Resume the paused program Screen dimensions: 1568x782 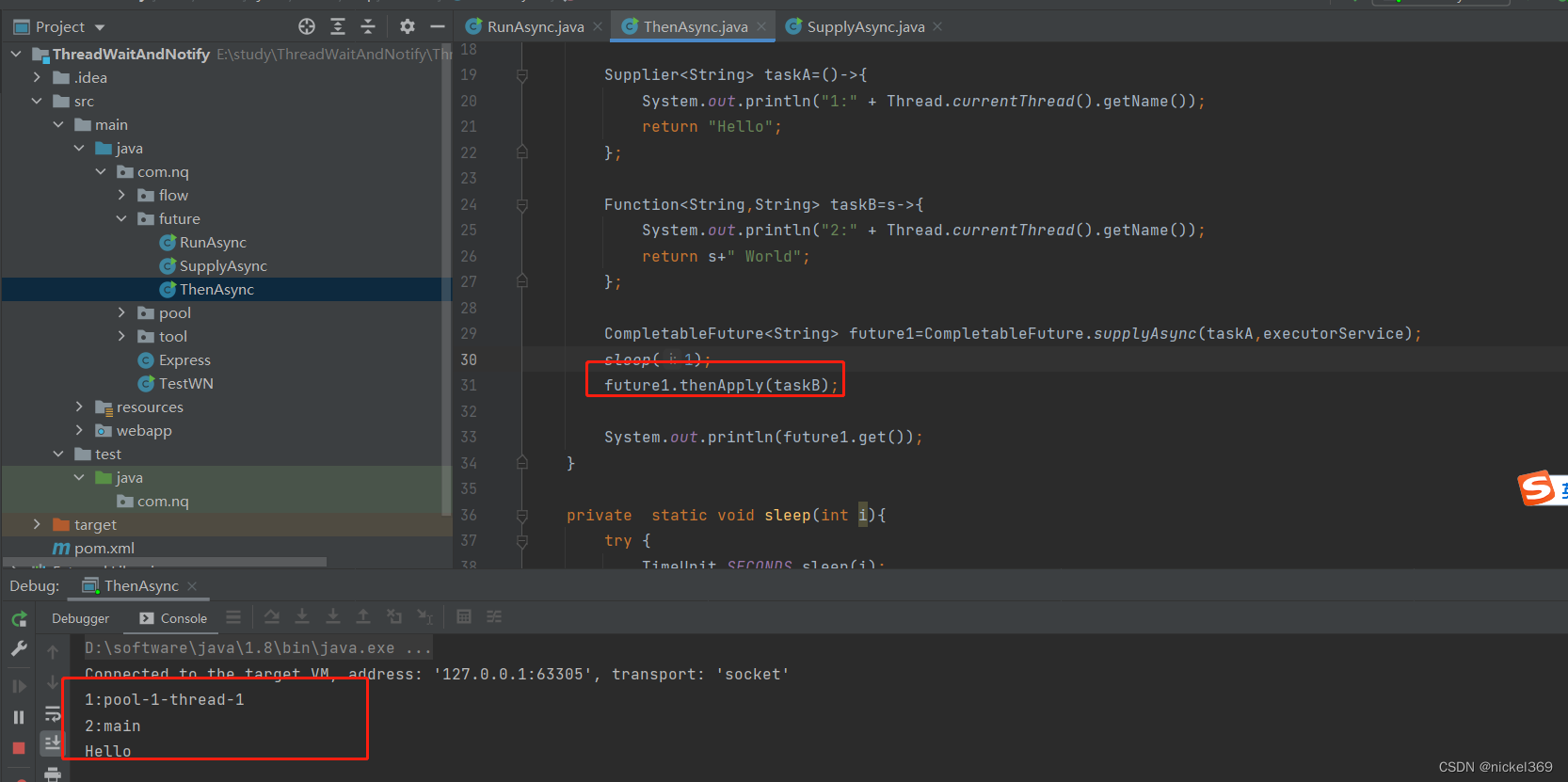click(x=19, y=686)
